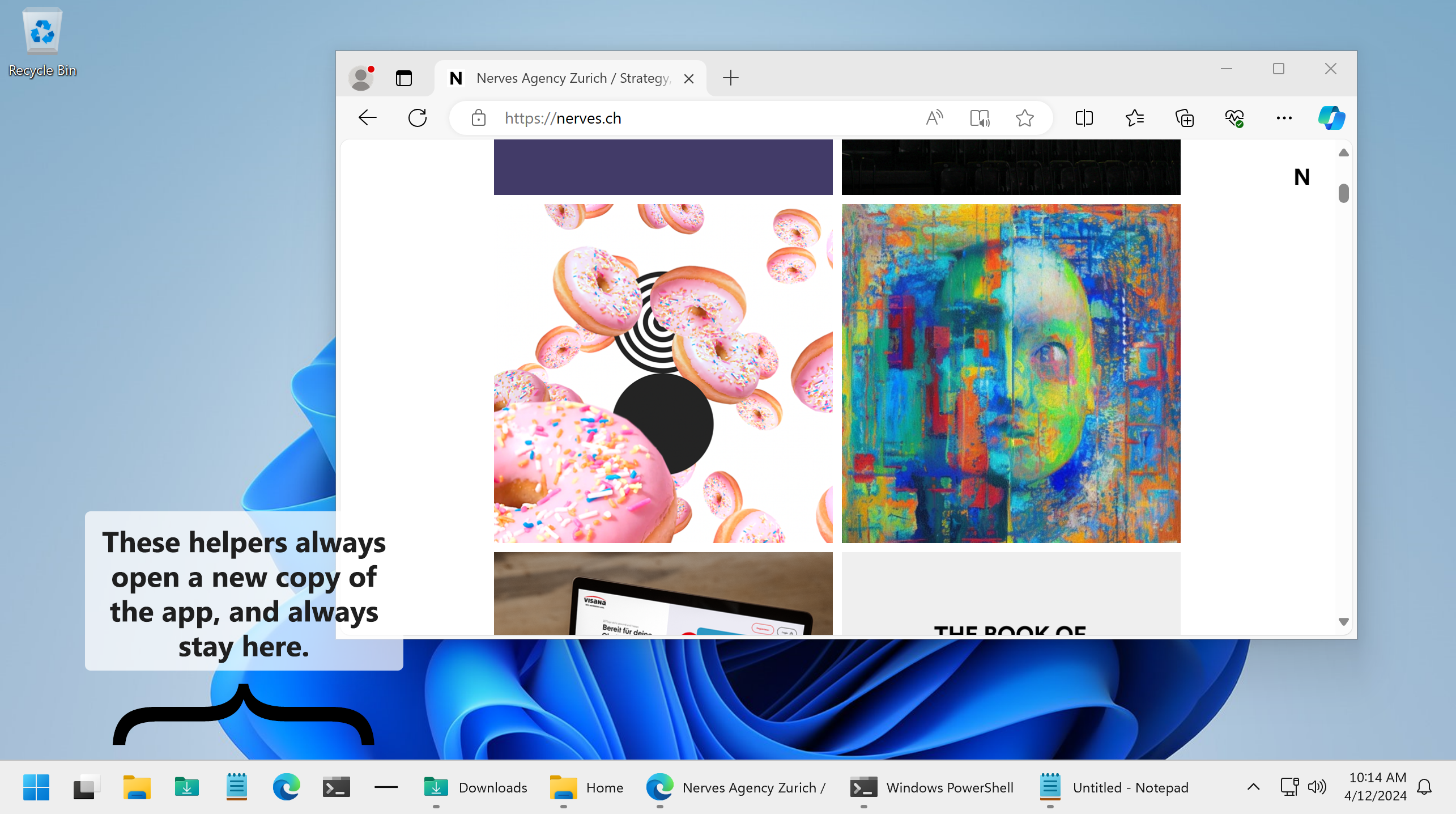
Task: Open the donuts project thumbnail
Action: pyautogui.click(x=663, y=373)
